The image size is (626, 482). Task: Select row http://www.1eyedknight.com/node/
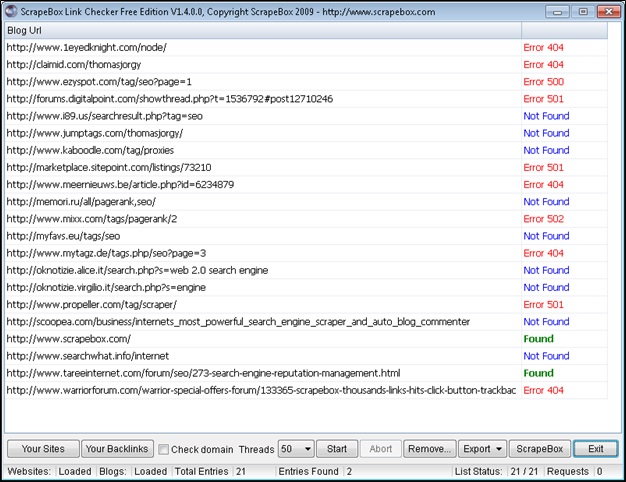click(x=306, y=48)
